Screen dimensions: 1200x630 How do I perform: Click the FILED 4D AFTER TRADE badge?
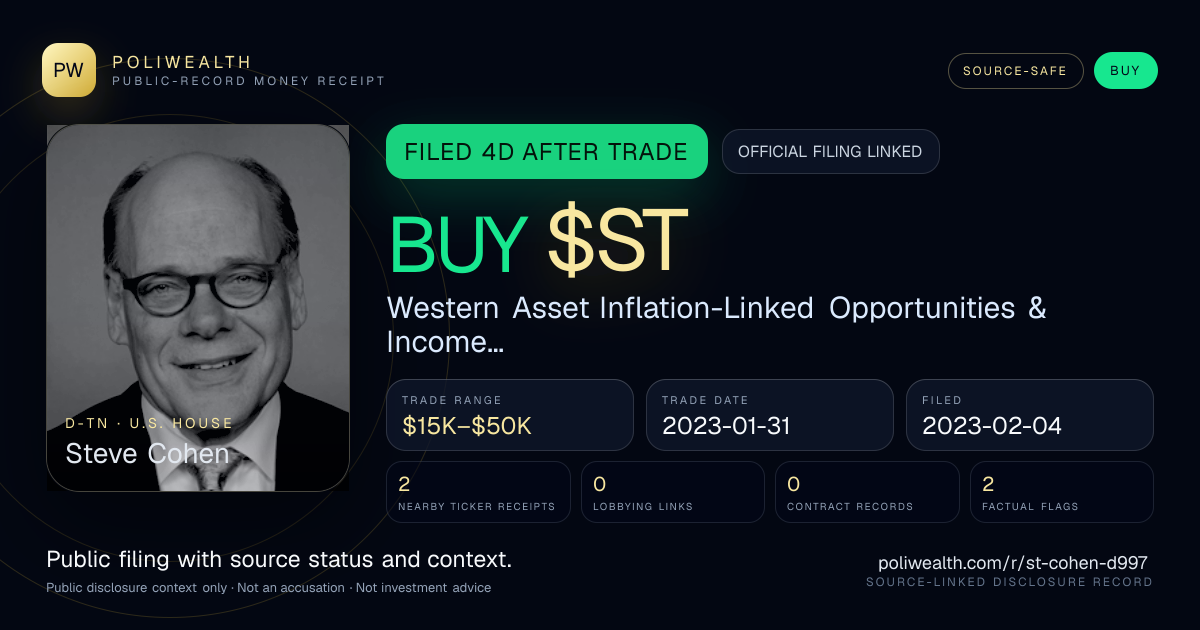[x=546, y=152]
